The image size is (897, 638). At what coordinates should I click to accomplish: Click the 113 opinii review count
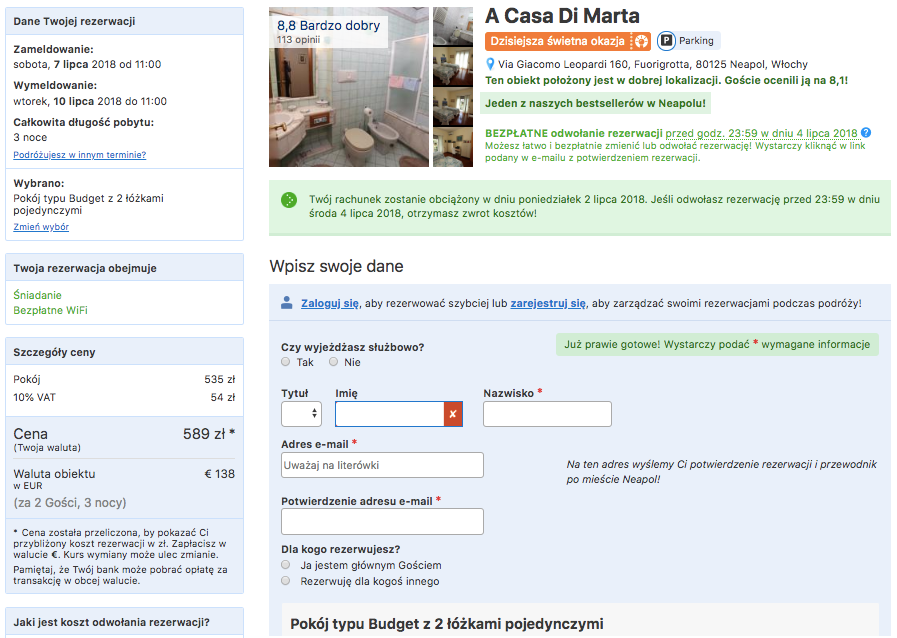(299, 39)
